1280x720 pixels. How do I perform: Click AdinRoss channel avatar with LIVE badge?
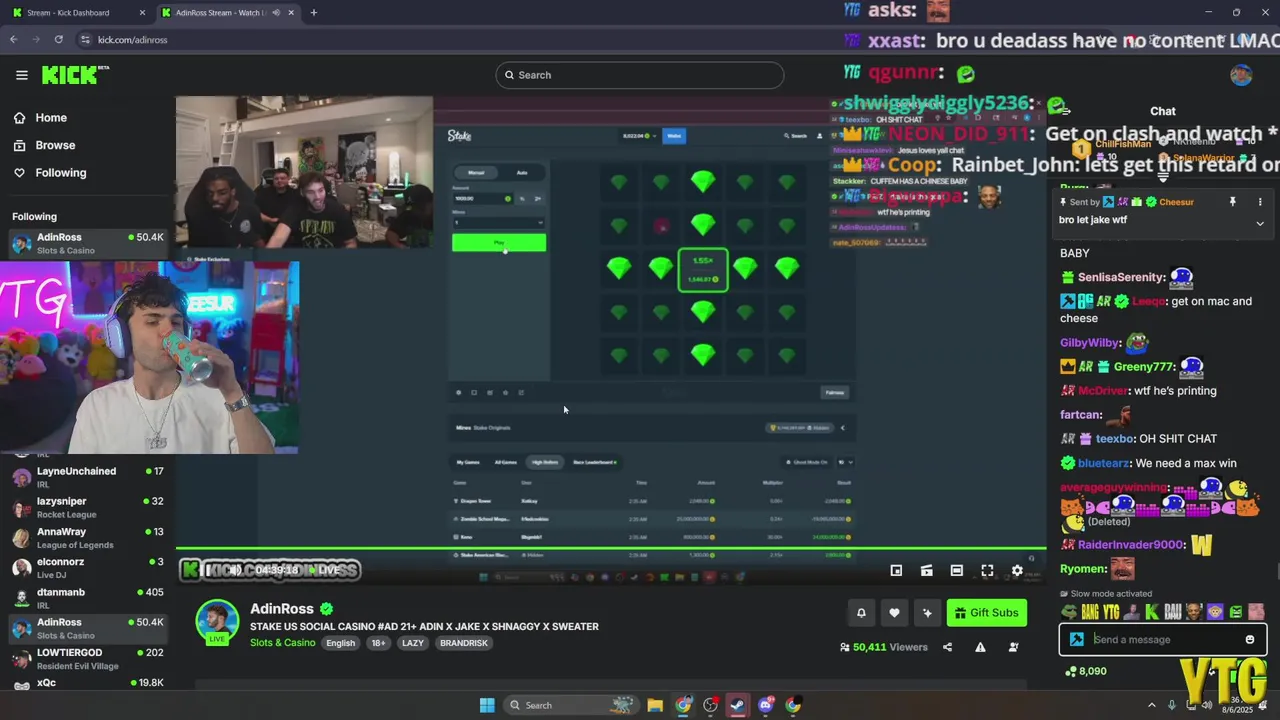click(217, 622)
